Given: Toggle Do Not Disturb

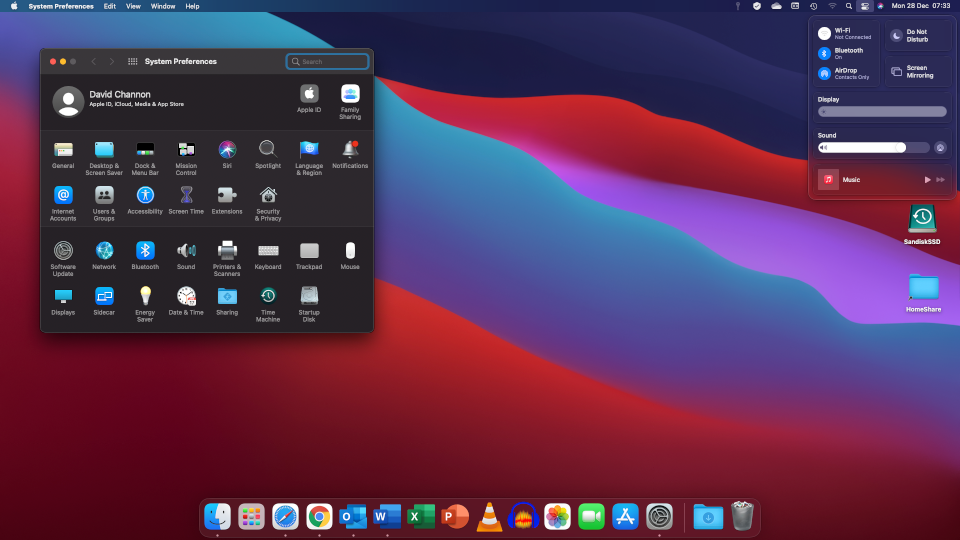Looking at the screenshot, I should coord(918,36).
